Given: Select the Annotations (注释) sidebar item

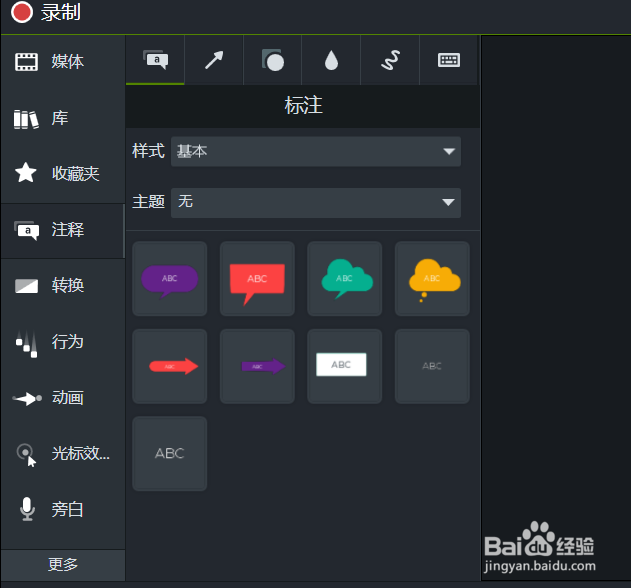Looking at the screenshot, I should point(62,230).
